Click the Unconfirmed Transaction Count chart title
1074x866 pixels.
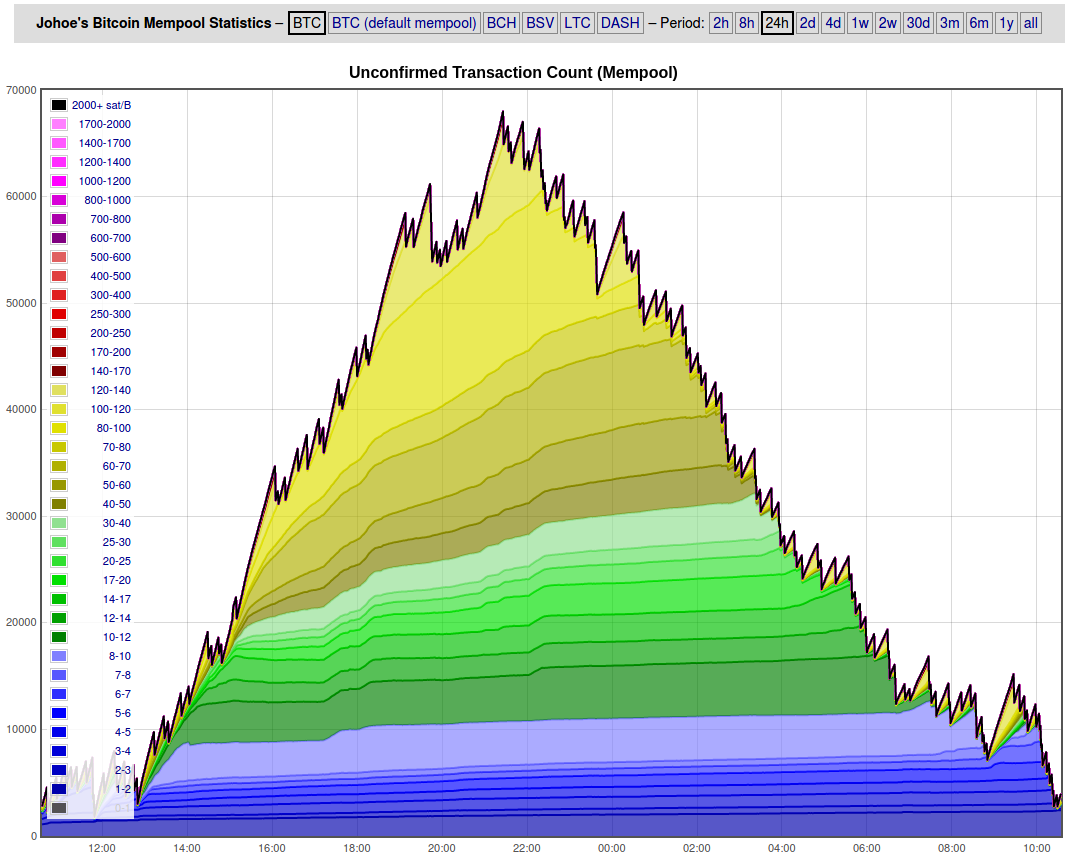click(x=513, y=73)
